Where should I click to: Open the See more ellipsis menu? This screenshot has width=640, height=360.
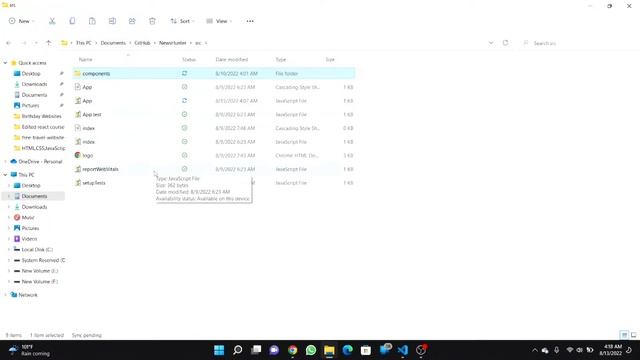(250, 21)
